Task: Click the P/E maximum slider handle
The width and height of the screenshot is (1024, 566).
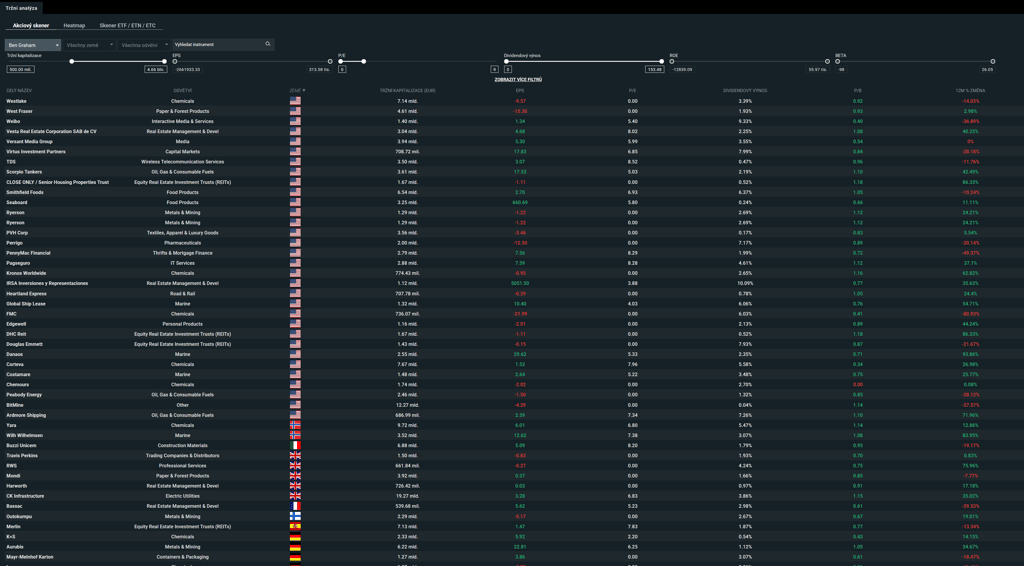Action: [x=364, y=61]
